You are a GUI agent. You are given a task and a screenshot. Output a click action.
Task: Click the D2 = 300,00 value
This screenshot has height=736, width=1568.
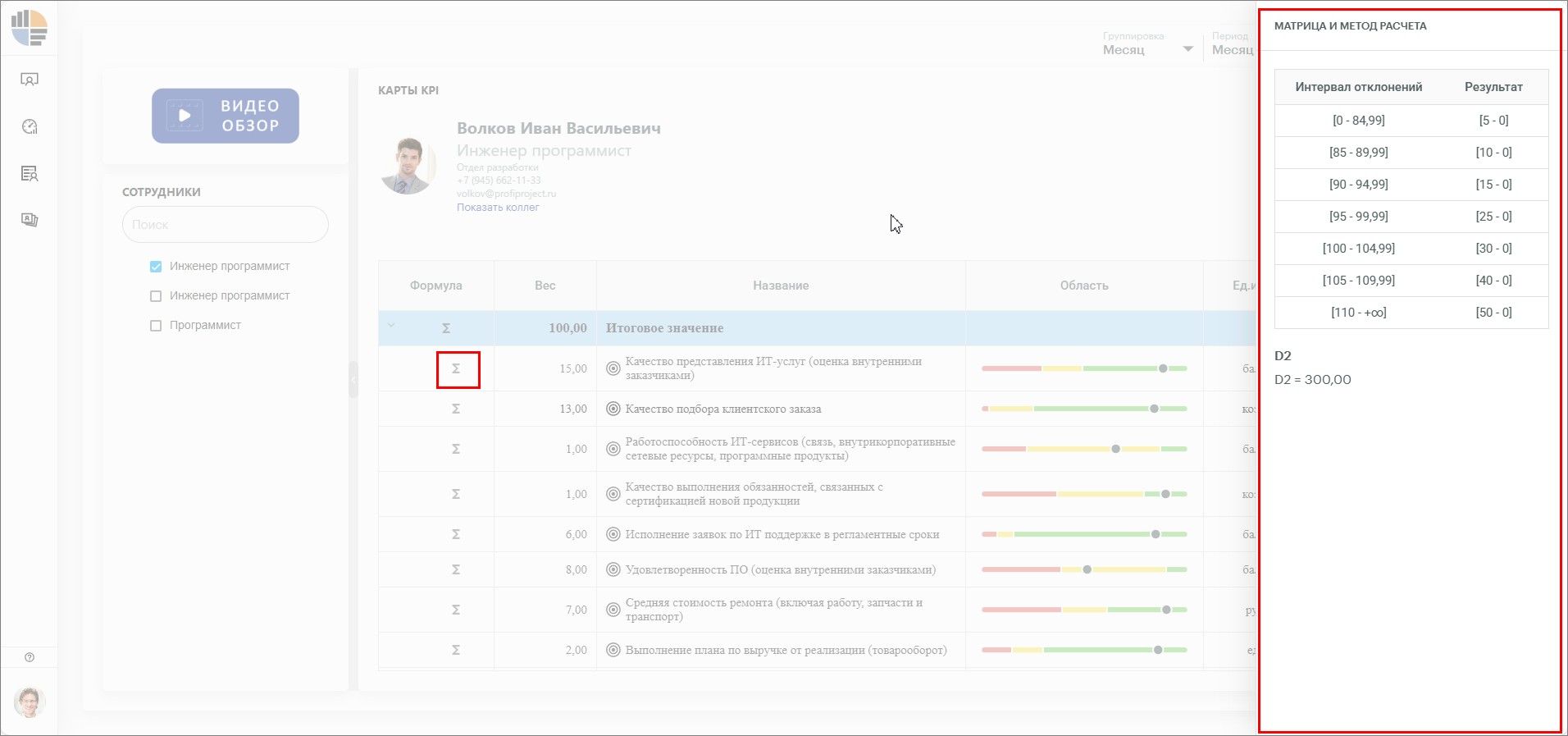coord(1313,380)
